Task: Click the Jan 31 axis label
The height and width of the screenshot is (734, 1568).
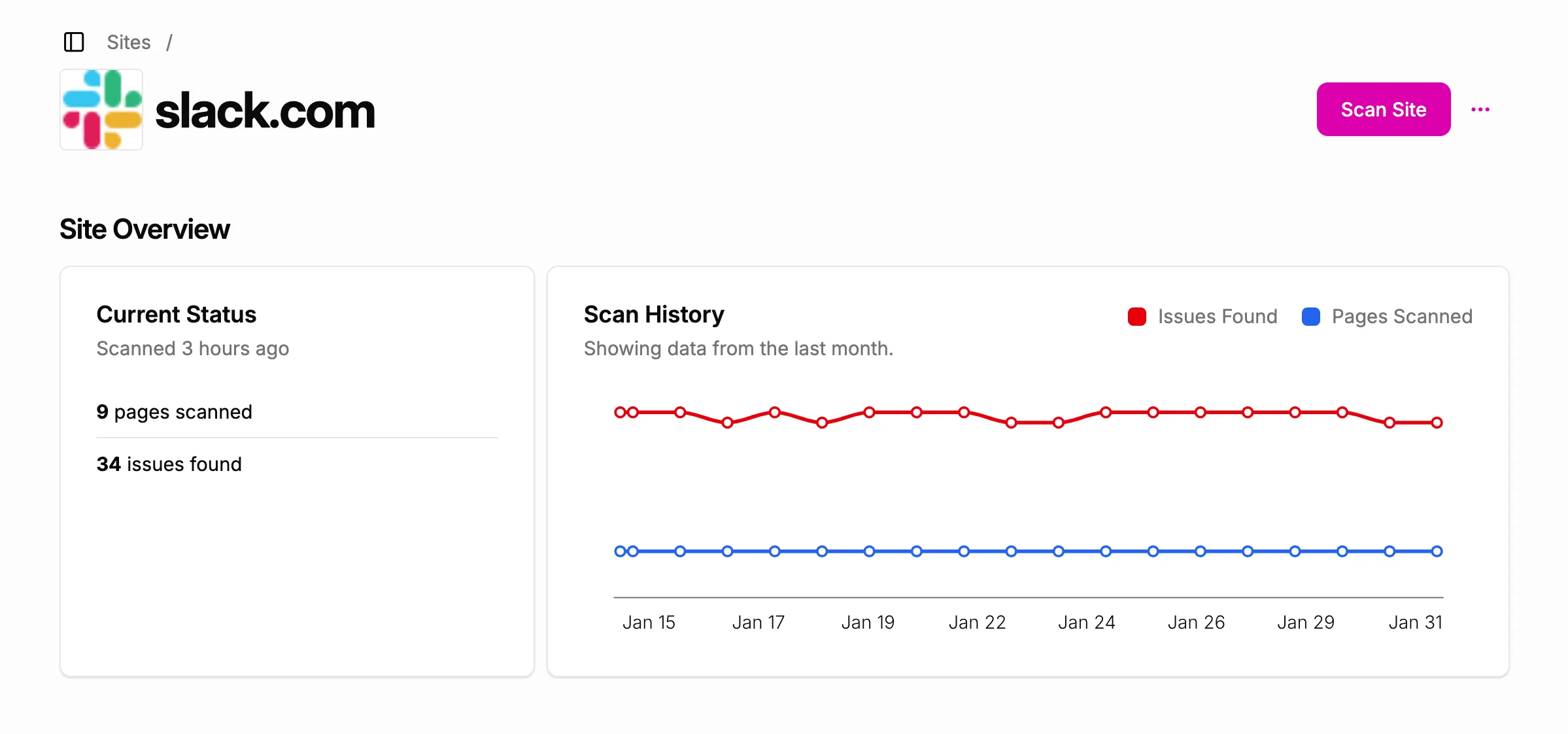Action: tap(1415, 622)
